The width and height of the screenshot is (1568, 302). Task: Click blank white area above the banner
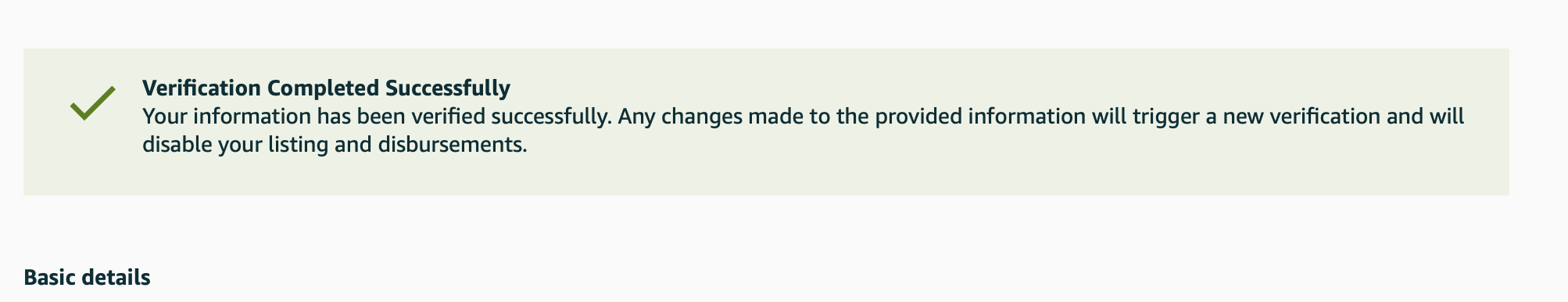[782, 23]
